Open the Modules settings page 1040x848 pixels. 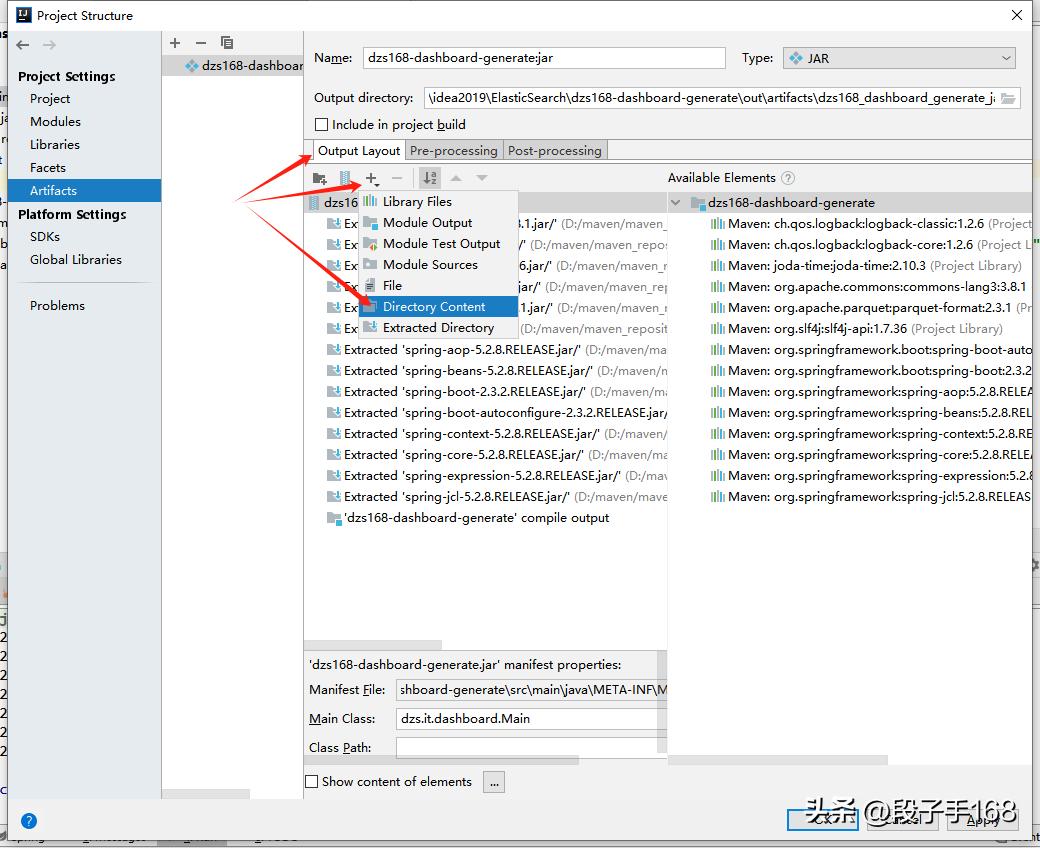point(55,121)
